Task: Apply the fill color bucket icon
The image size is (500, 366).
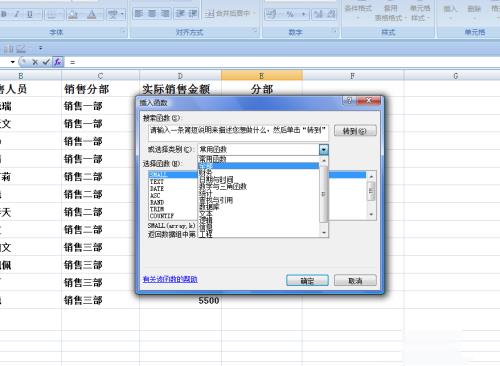Action: (x=73, y=14)
